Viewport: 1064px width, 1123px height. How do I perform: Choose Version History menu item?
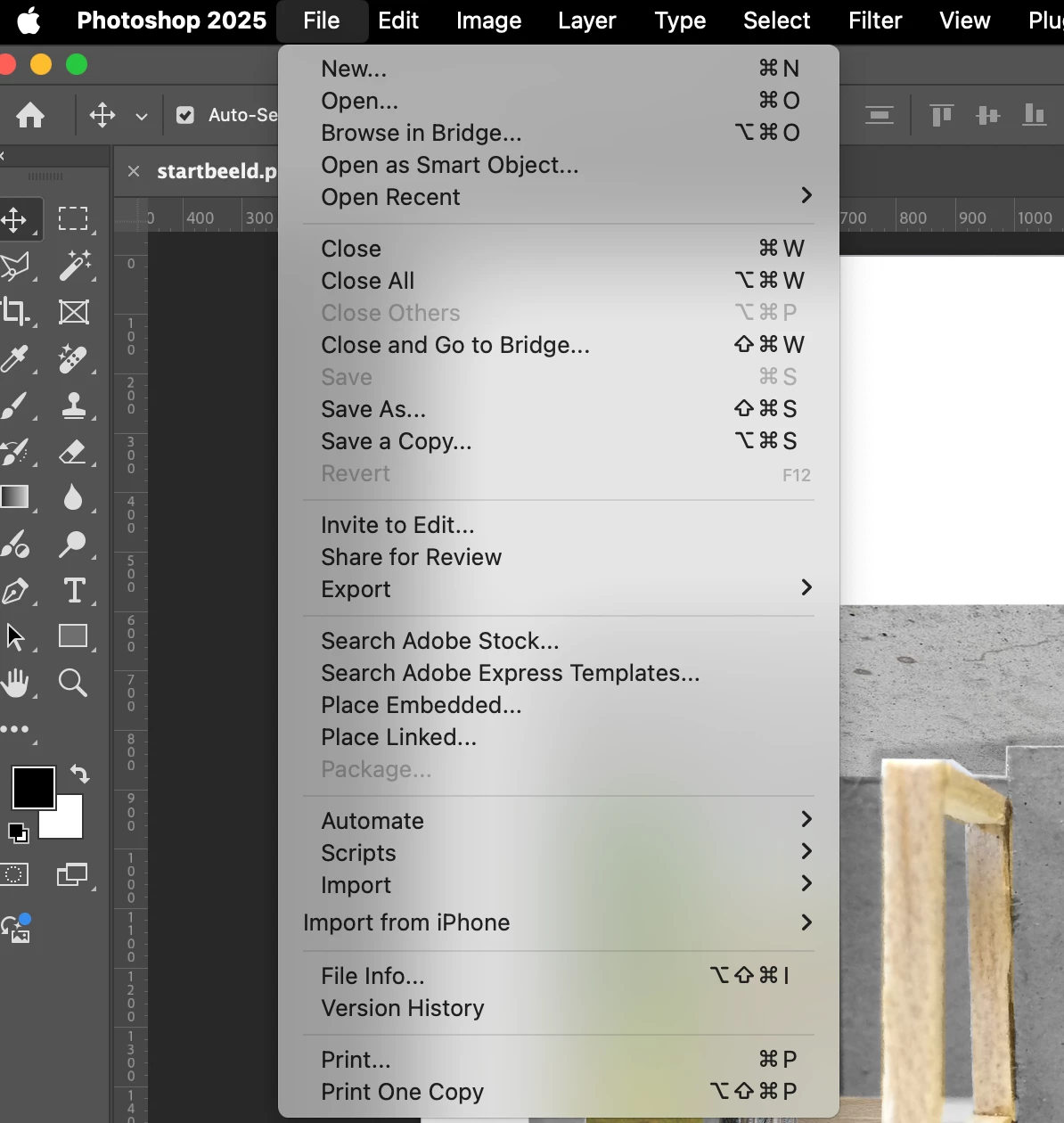point(559,1008)
